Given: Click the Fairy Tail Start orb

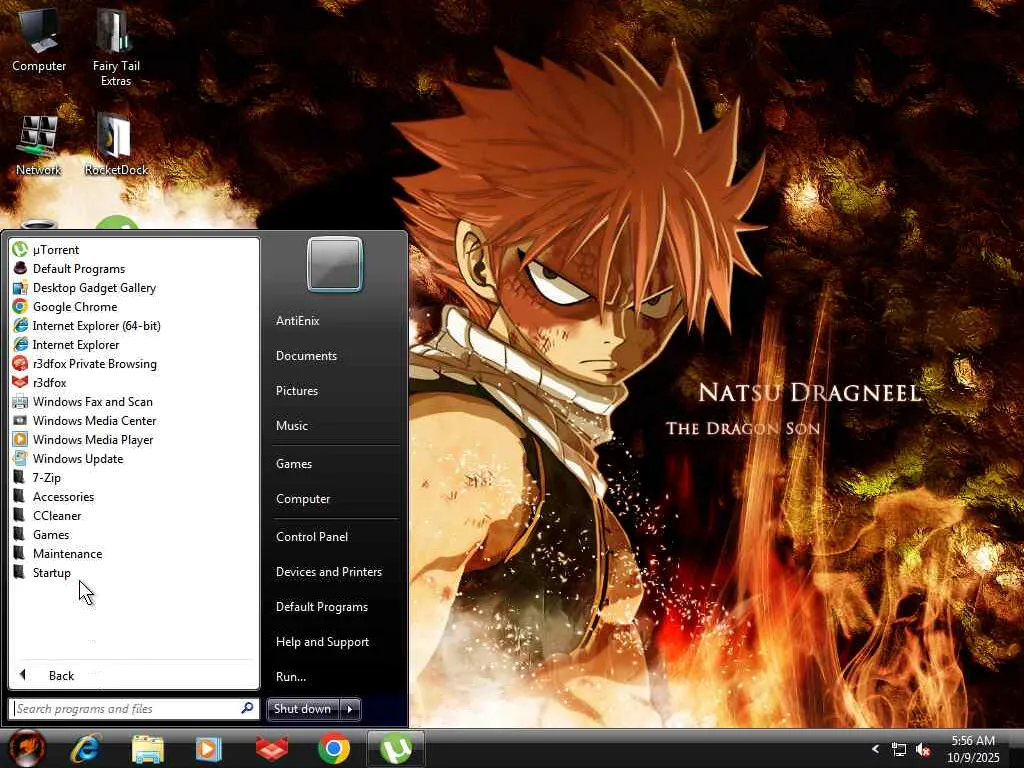Looking at the screenshot, I should 26,748.
